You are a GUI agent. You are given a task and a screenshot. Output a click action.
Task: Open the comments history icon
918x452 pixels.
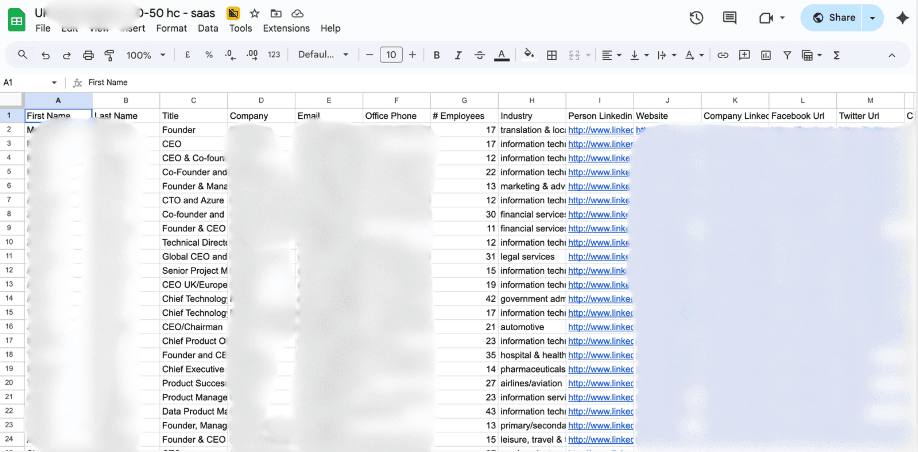729,18
